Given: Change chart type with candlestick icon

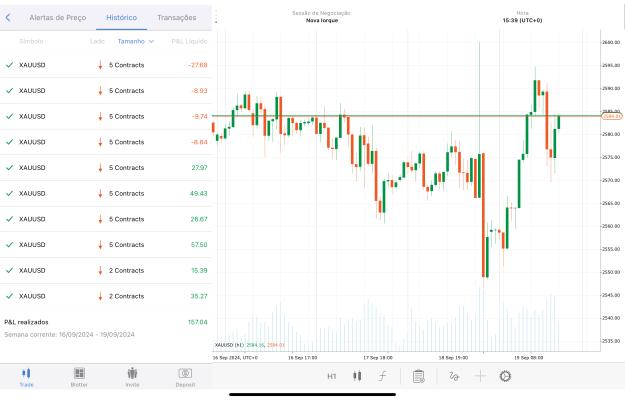Looking at the screenshot, I should [357, 376].
